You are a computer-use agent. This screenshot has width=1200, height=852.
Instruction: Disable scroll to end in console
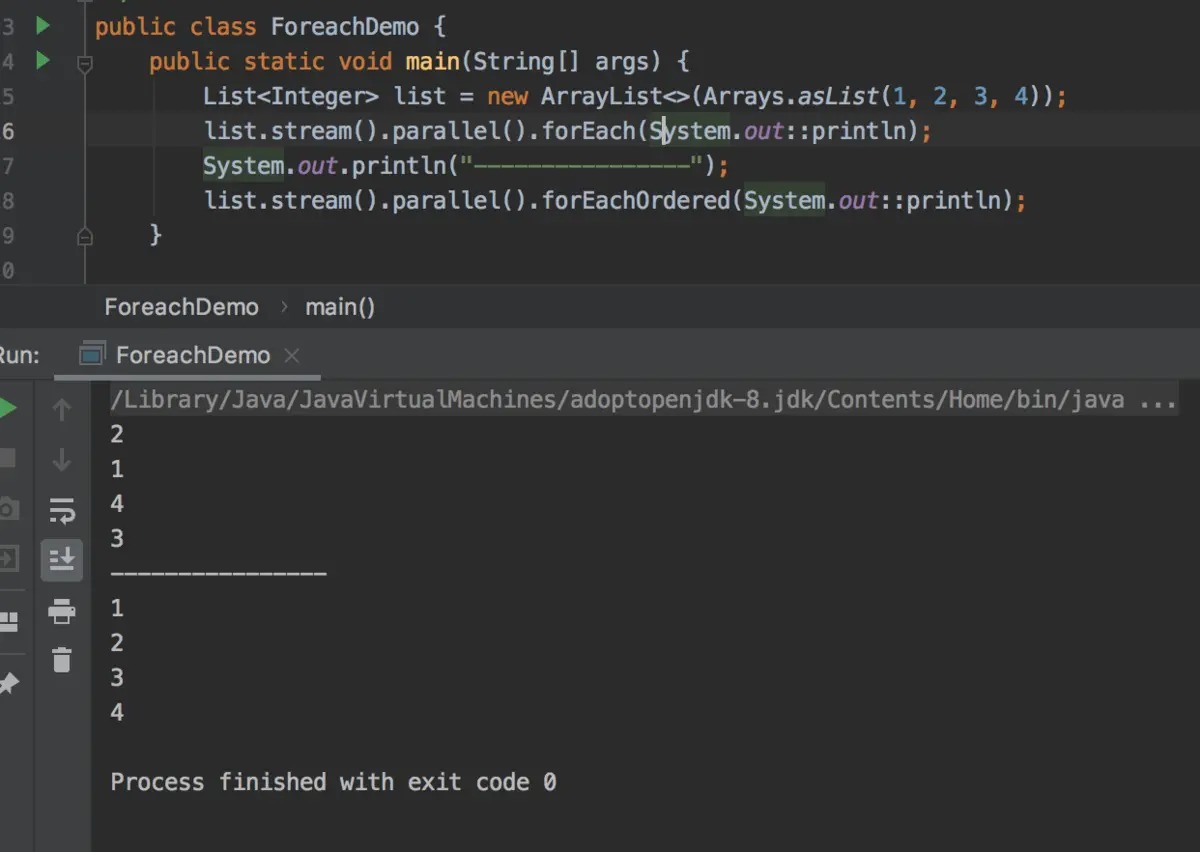coord(62,559)
